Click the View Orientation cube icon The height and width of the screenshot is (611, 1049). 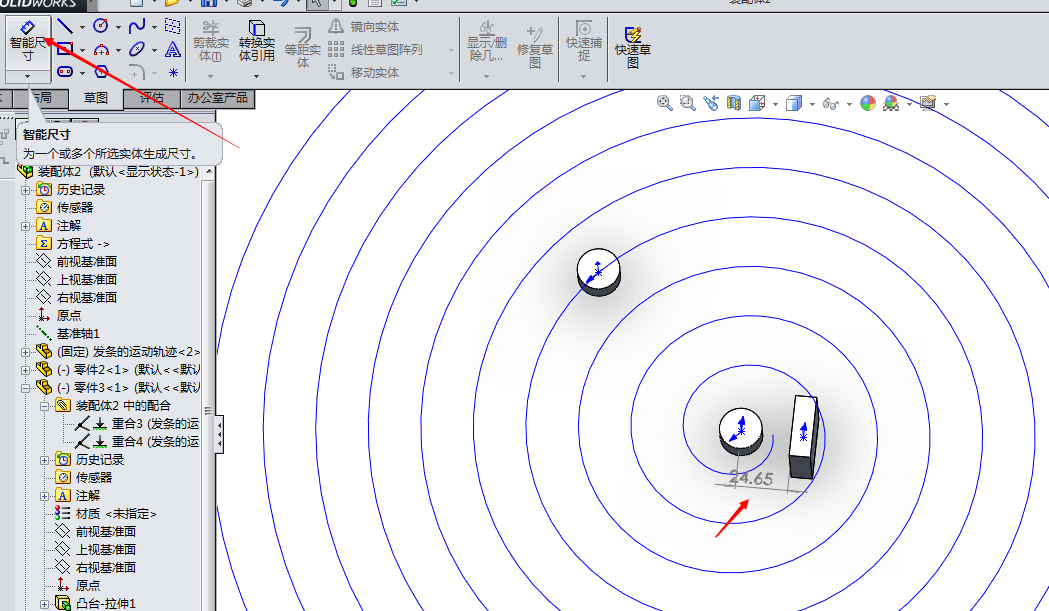(x=757, y=103)
